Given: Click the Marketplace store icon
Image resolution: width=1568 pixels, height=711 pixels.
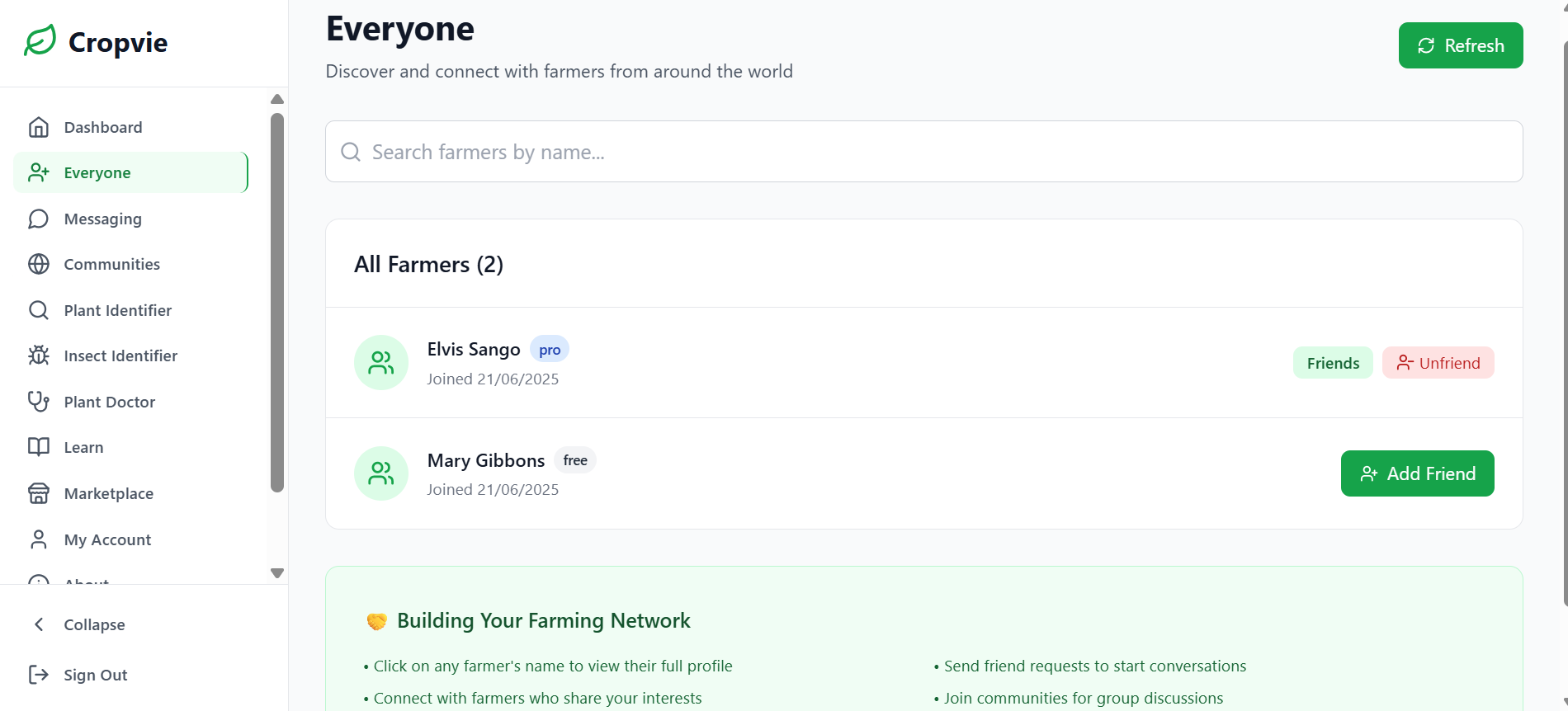Looking at the screenshot, I should click(39, 493).
